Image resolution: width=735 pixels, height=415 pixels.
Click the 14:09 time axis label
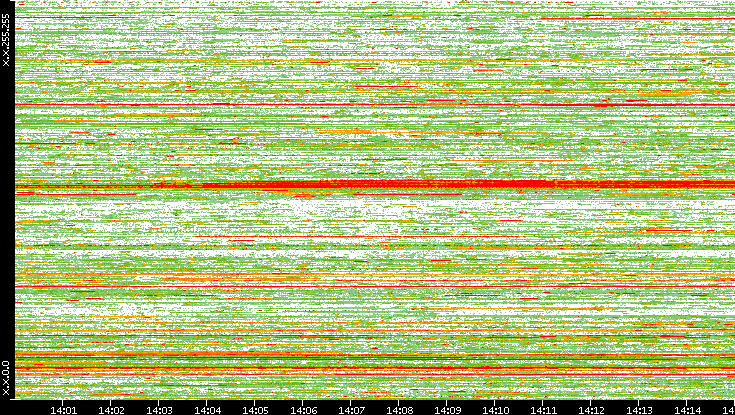(447, 410)
